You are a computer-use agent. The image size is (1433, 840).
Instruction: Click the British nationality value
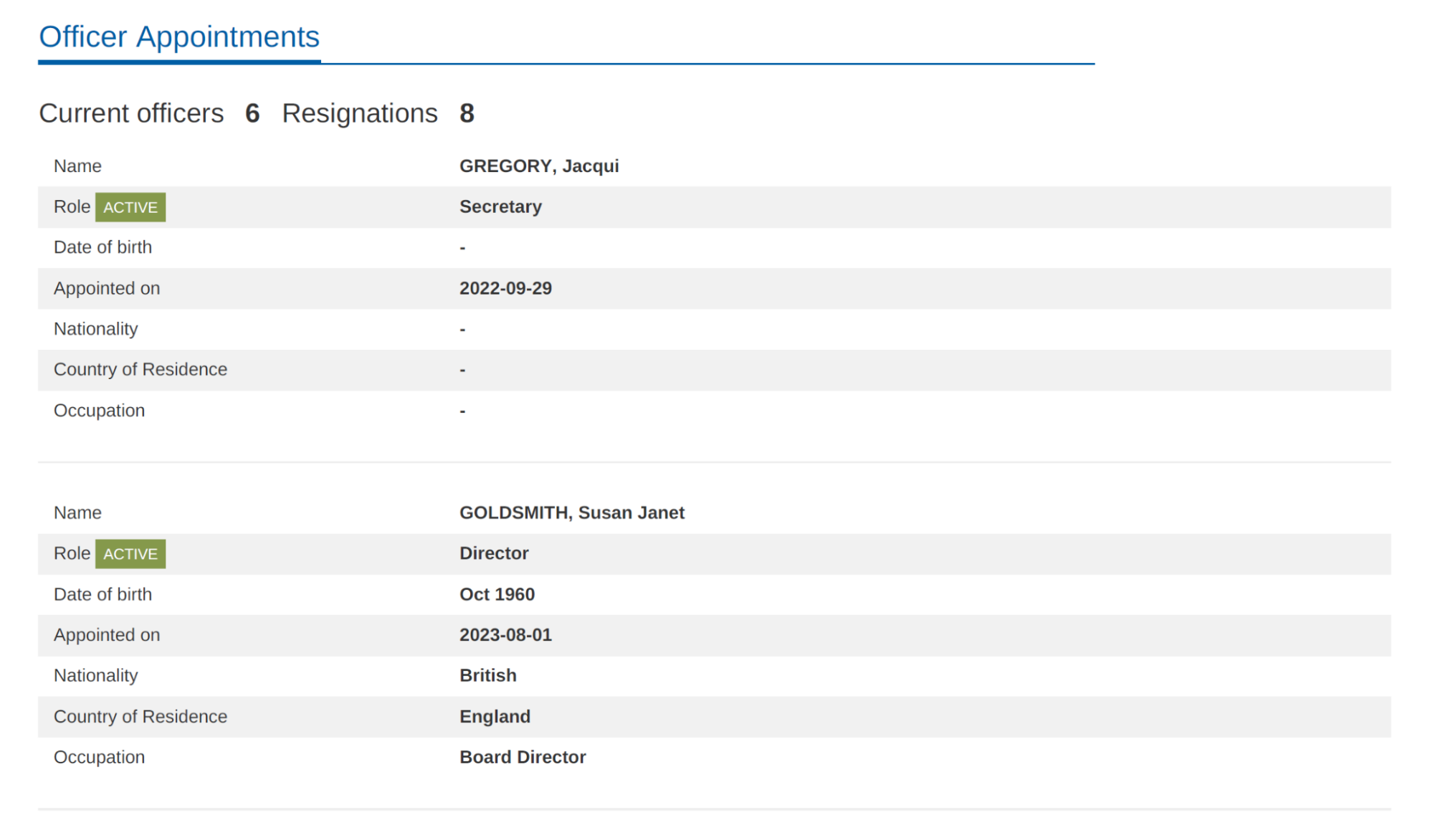click(x=487, y=674)
